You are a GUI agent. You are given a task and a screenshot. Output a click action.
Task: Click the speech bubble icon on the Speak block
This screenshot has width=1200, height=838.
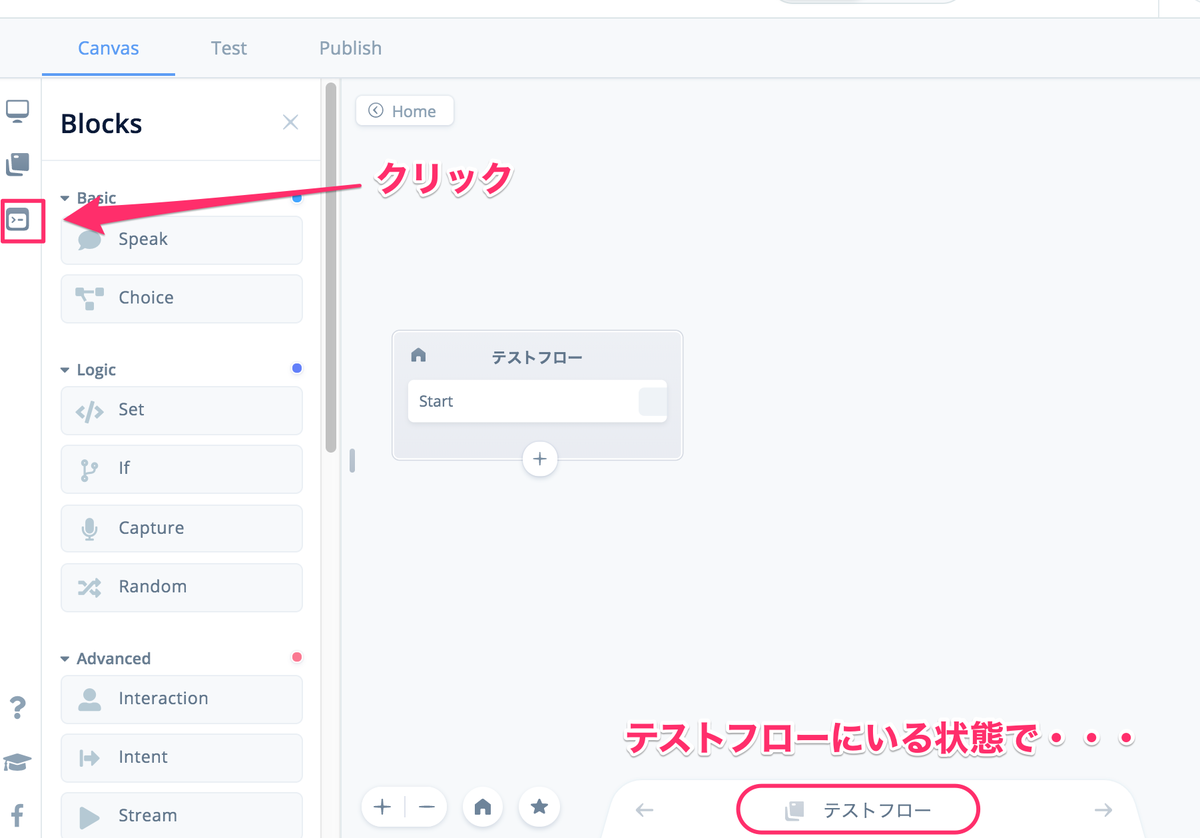click(88, 239)
